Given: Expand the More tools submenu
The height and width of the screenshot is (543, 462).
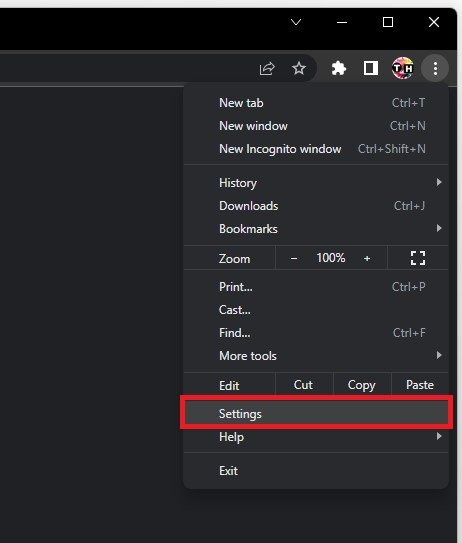Looking at the screenshot, I should (316, 356).
